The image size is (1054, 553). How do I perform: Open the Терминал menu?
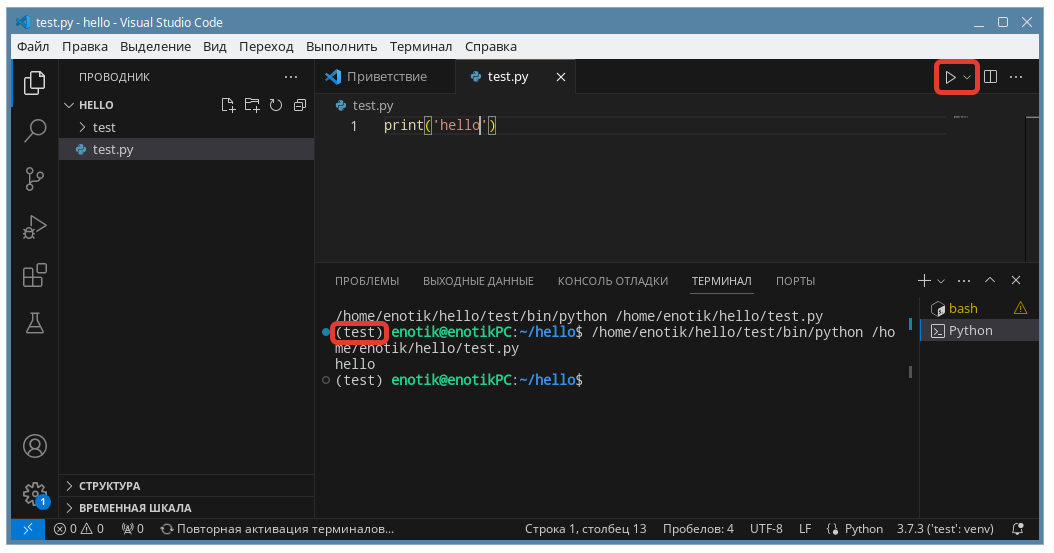421,46
